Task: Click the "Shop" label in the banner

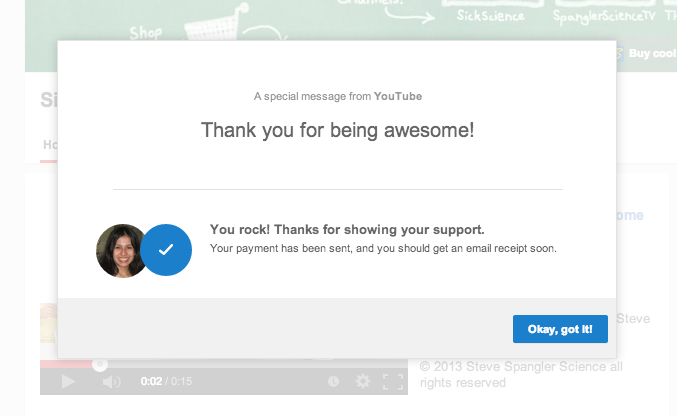Action: click(x=146, y=33)
